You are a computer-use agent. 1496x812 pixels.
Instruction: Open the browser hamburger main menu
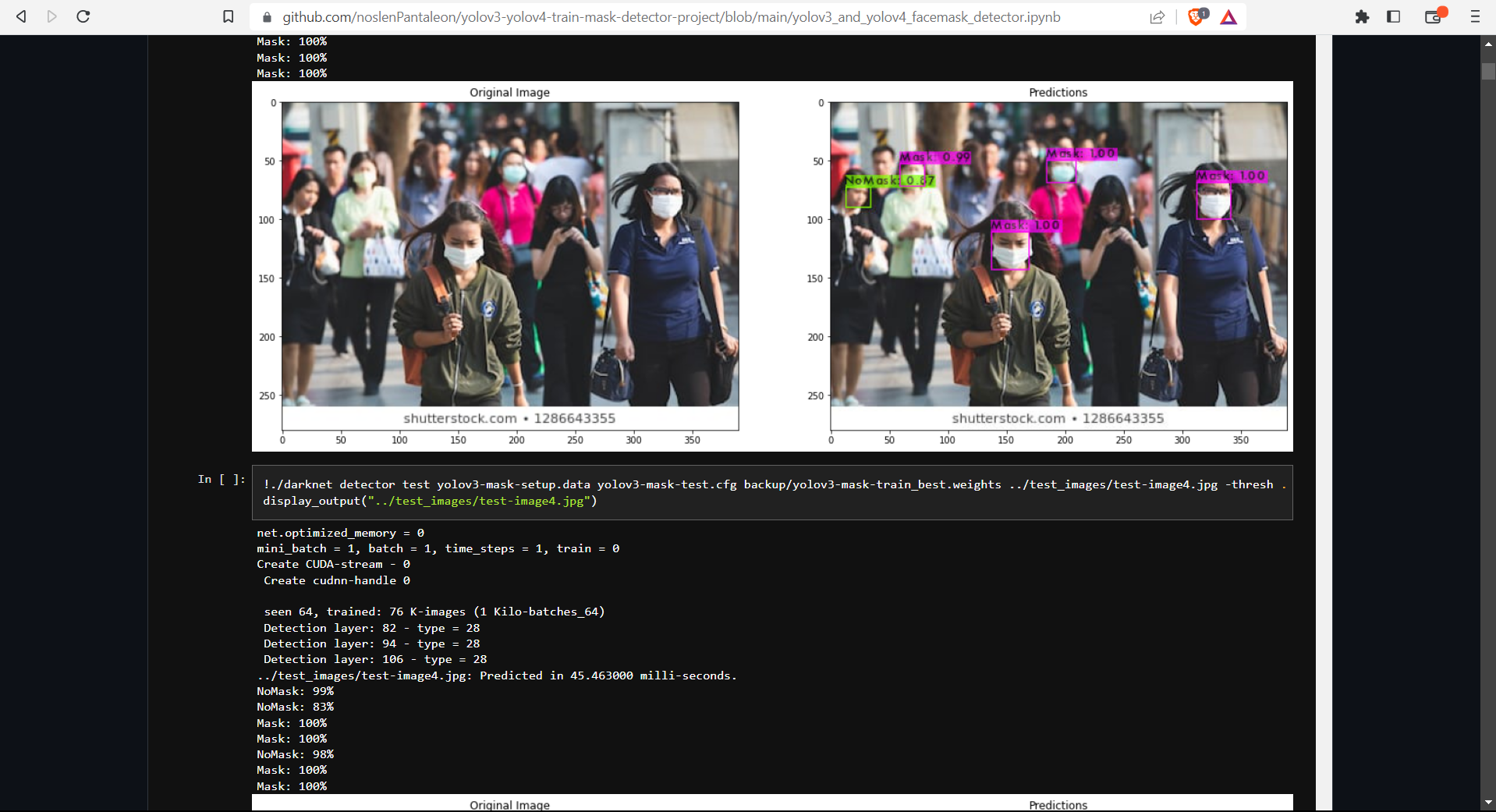point(1474,16)
